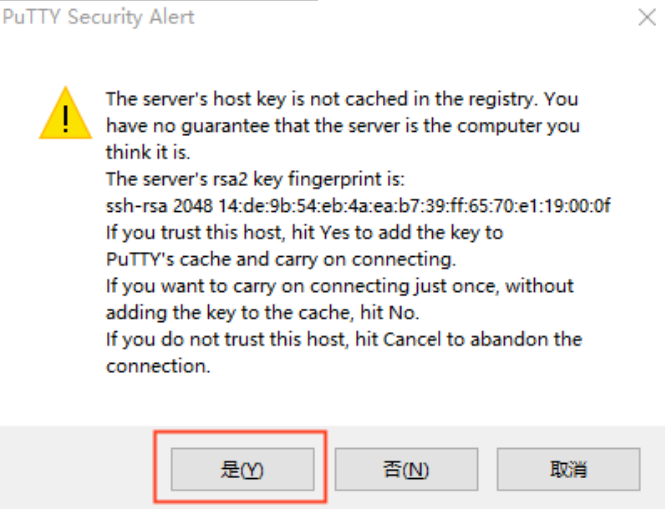Click the "think it is." text line
The width and height of the screenshot is (665, 509).
148,153
